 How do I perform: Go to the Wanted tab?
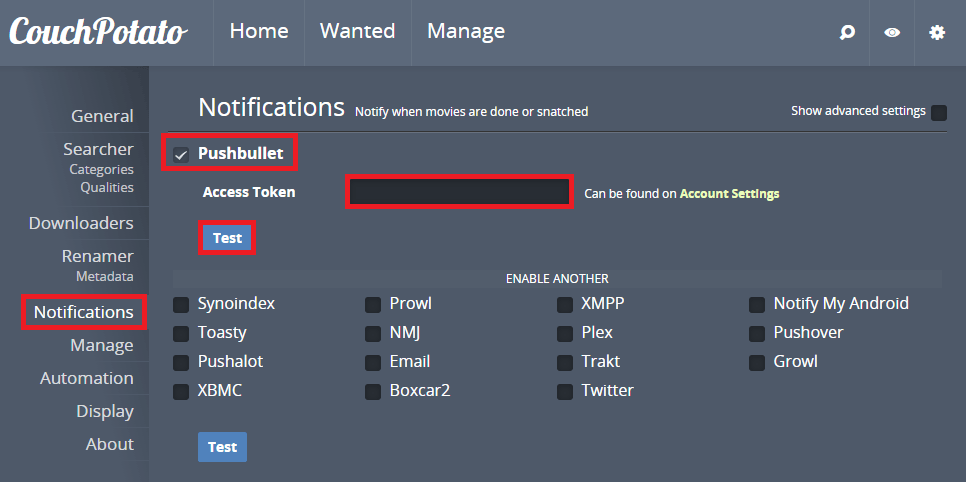point(357,32)
